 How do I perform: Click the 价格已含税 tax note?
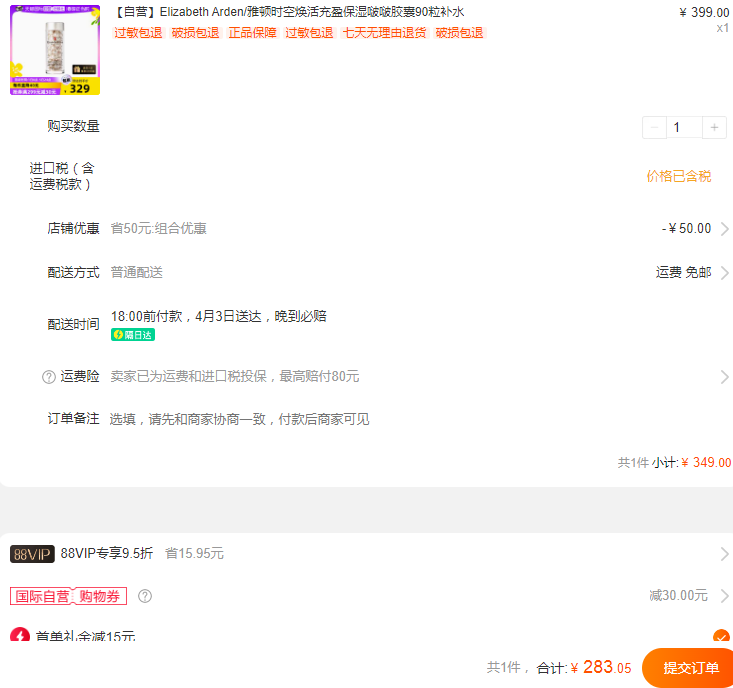[679, 176]
